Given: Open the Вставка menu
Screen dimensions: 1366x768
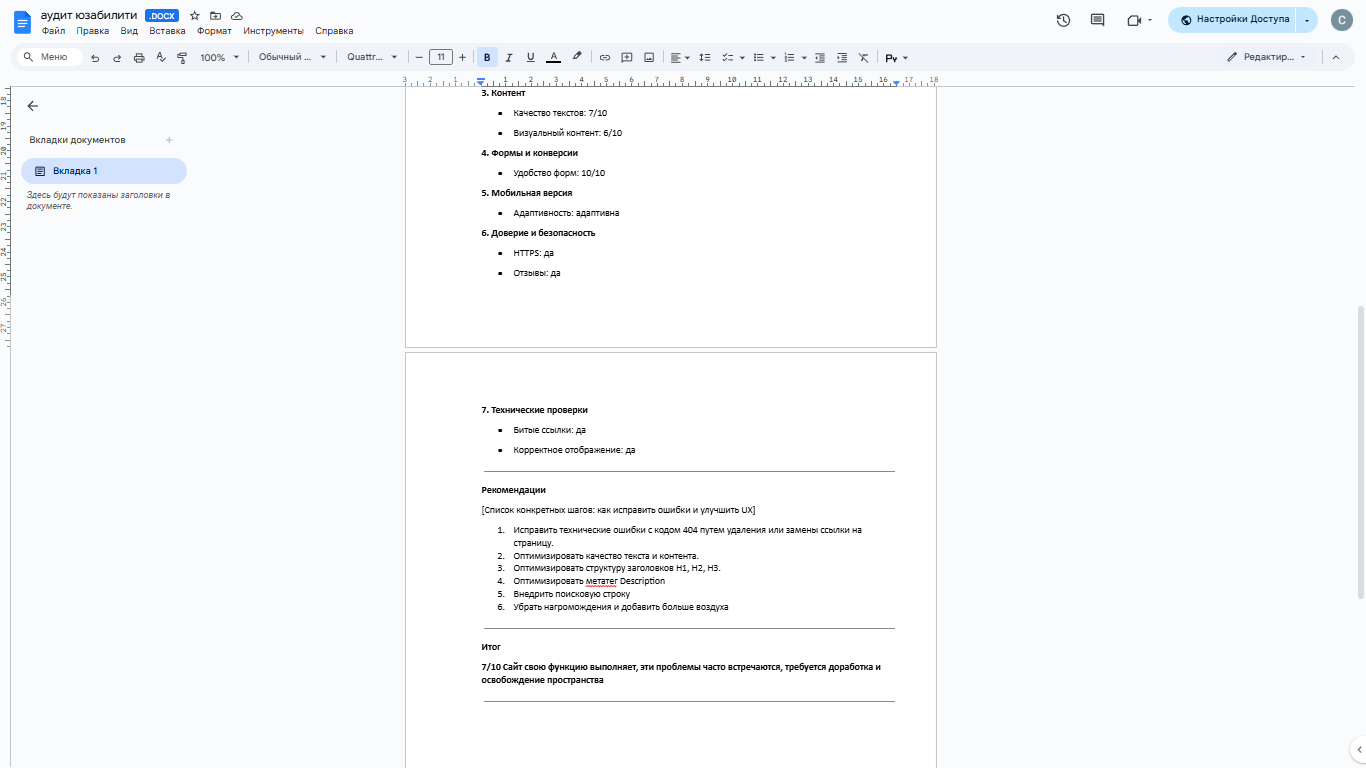Looking at the screenshot, I should tap(167, 31).
